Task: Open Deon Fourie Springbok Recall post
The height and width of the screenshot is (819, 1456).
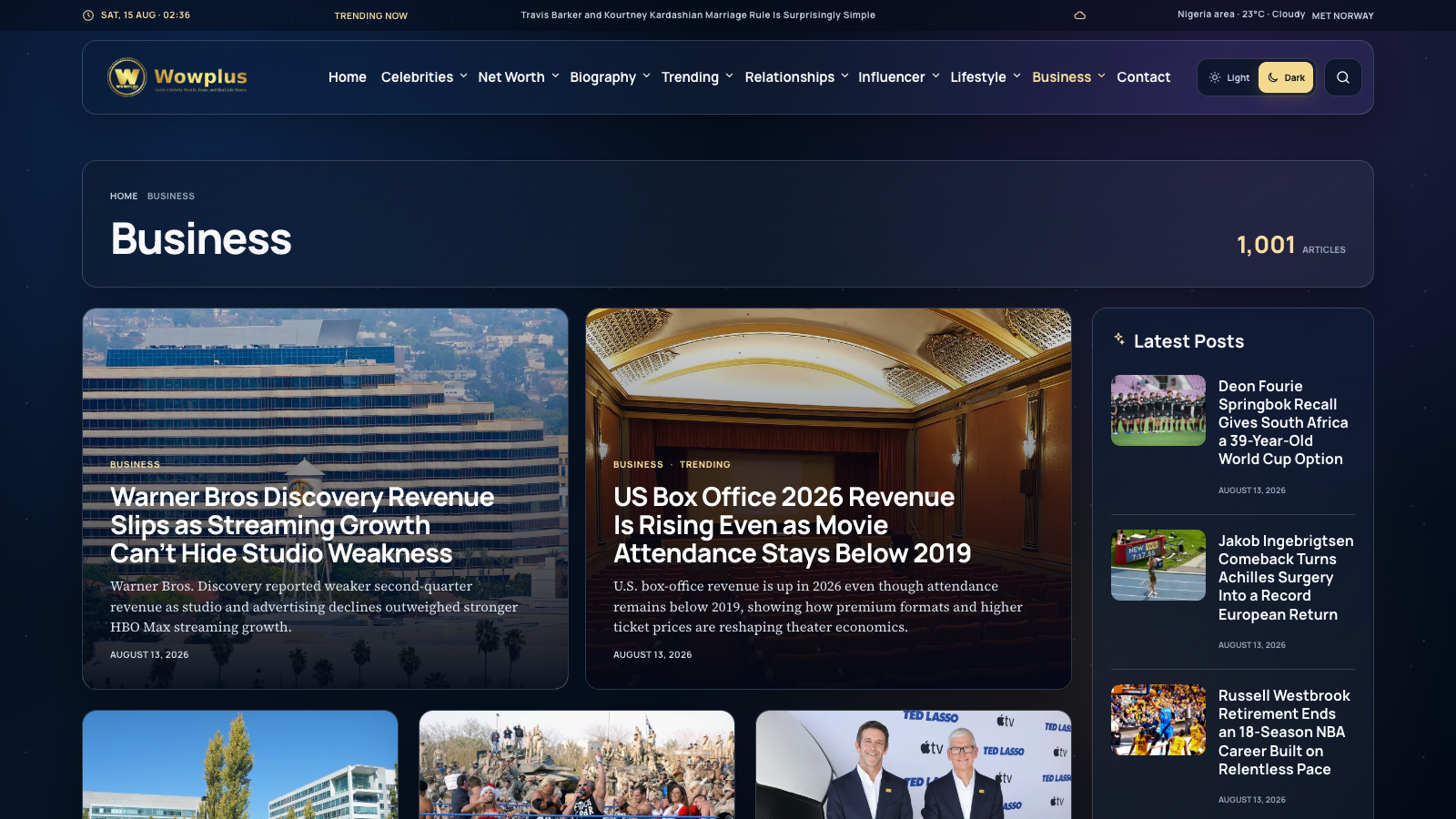Action: point(1283,422)
